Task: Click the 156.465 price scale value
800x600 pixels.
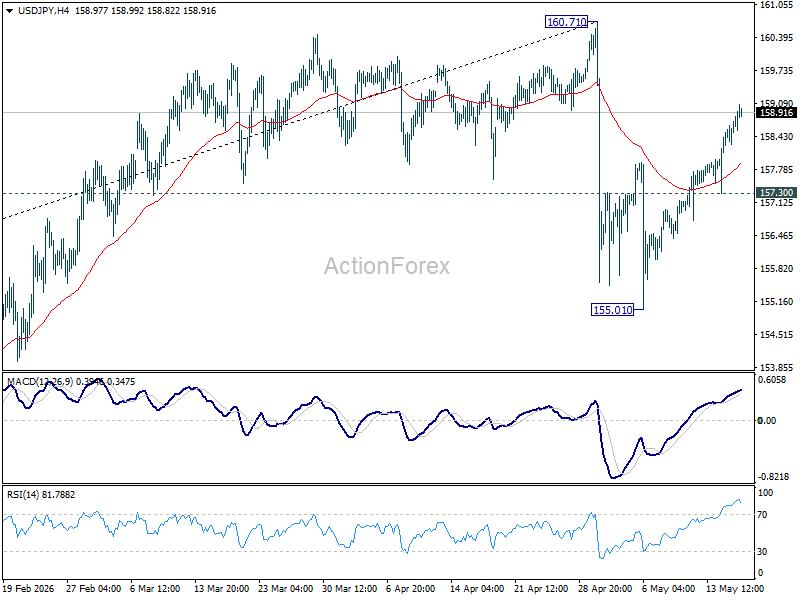Action: click(777, 236)
